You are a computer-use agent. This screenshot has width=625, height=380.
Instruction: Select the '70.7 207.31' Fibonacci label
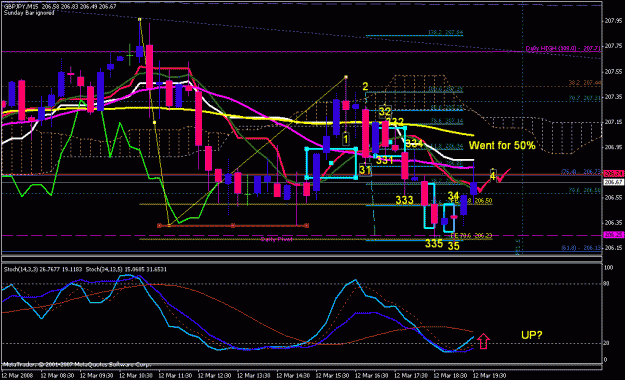pyautogui.click(x=585, y=98)
